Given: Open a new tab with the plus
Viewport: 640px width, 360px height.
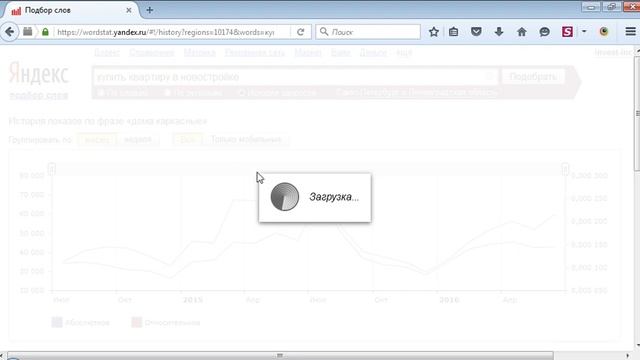Looking at the screenshot, I should coord(150,10).
